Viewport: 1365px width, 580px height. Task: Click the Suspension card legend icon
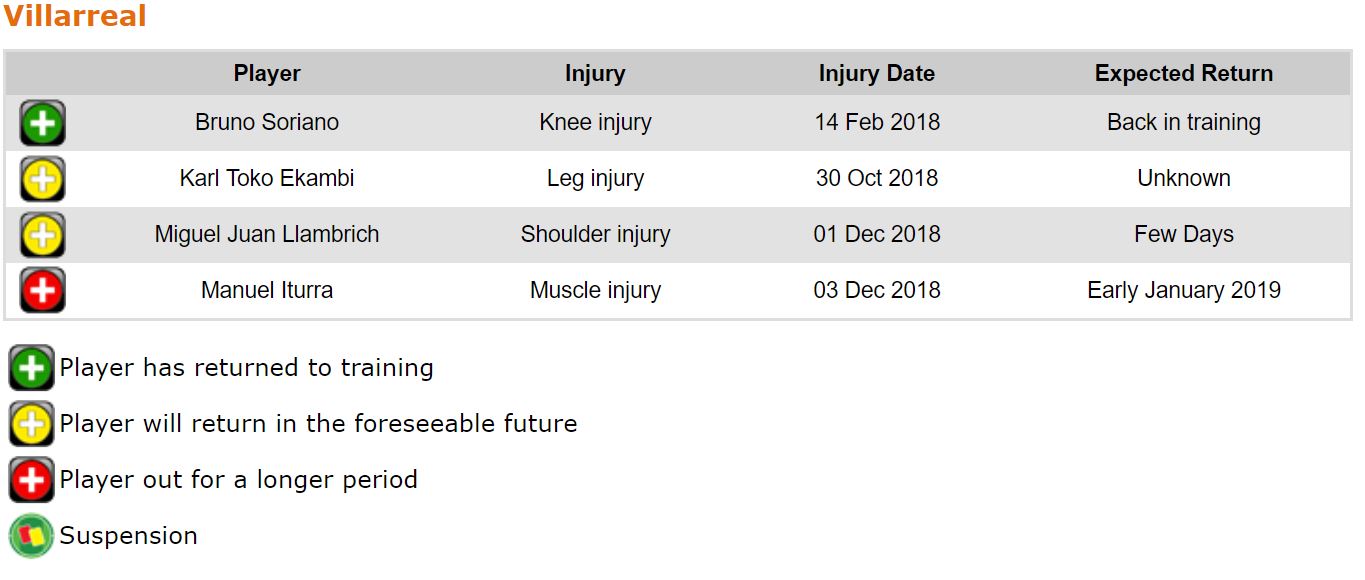click(31, 536)
